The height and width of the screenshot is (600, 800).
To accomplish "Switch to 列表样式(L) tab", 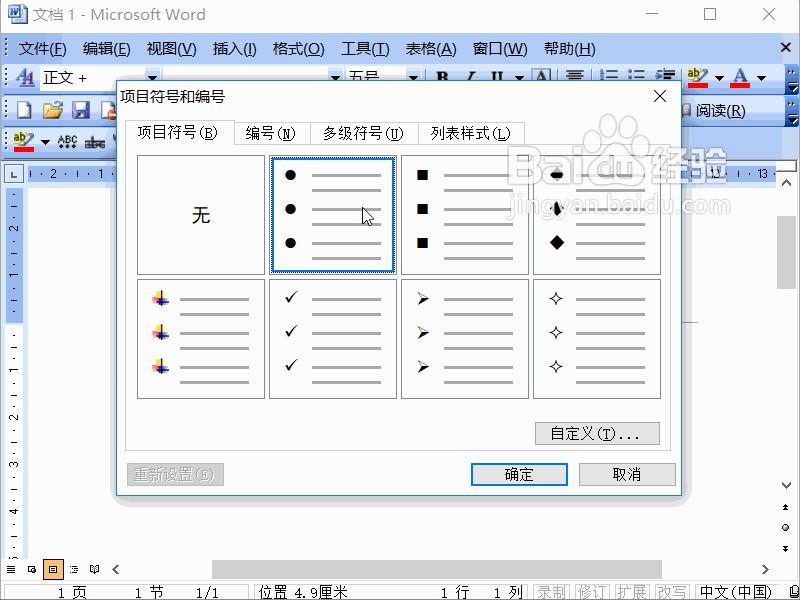I will [x=471, y=134].
